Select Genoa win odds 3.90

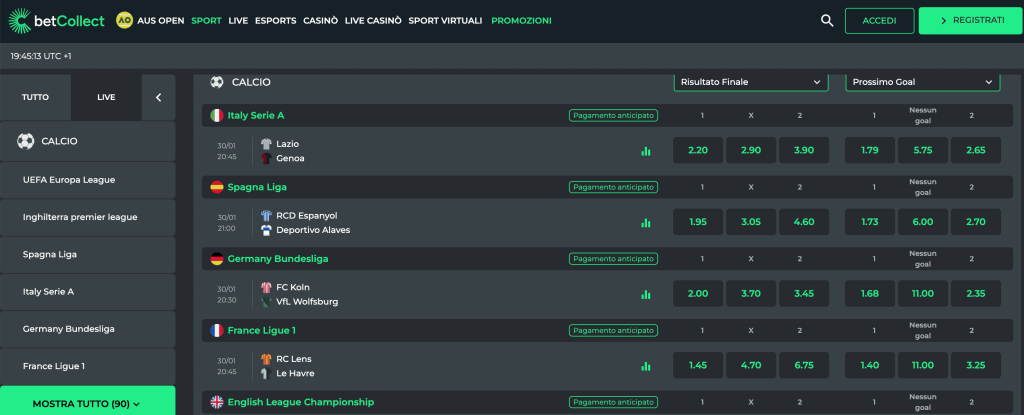(x=804, y=150)
